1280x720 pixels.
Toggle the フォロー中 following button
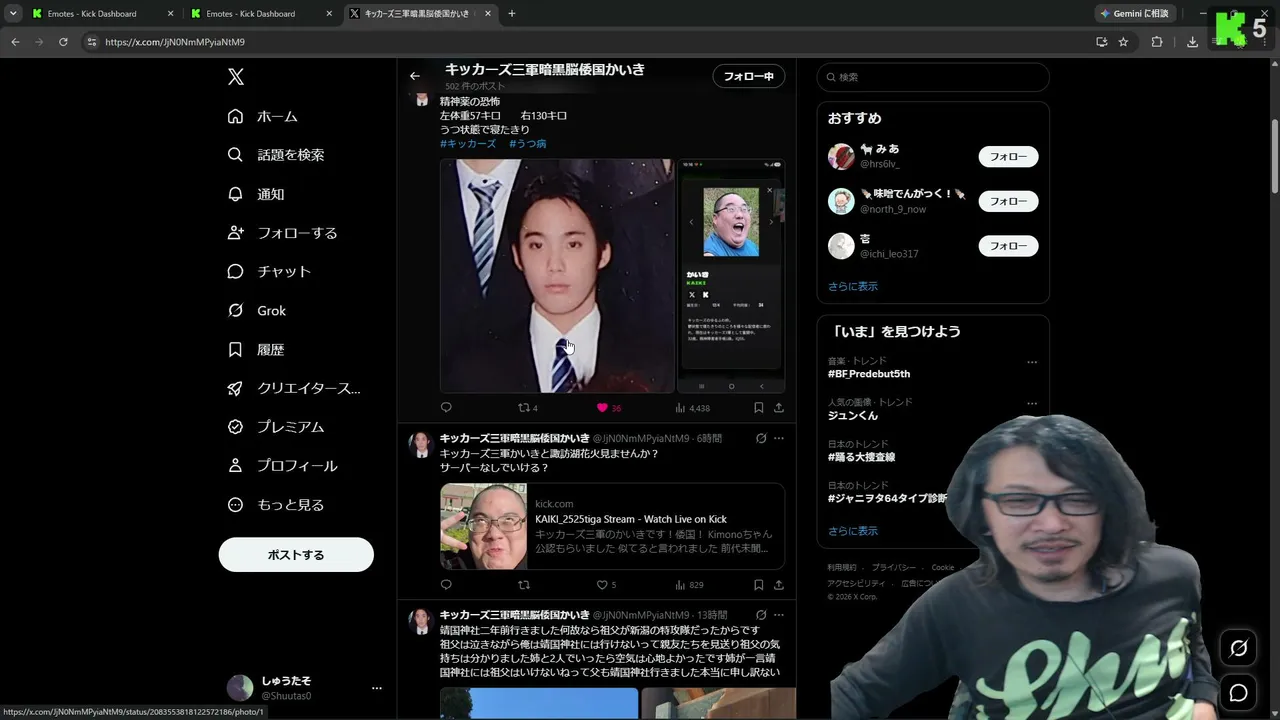coord(749,76)
